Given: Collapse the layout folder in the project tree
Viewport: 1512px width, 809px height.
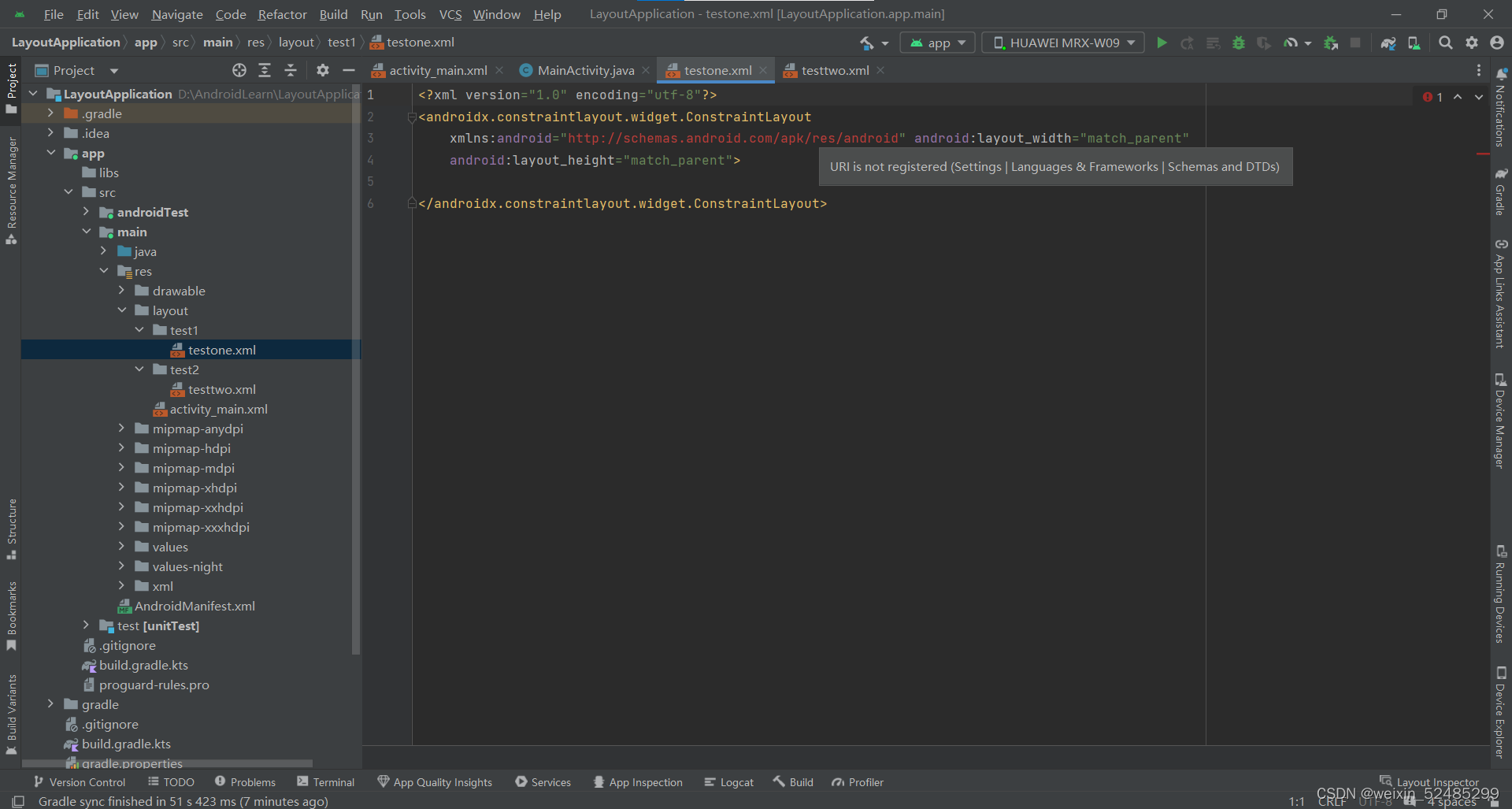Looking at the screenshot, I should [122, 310].
